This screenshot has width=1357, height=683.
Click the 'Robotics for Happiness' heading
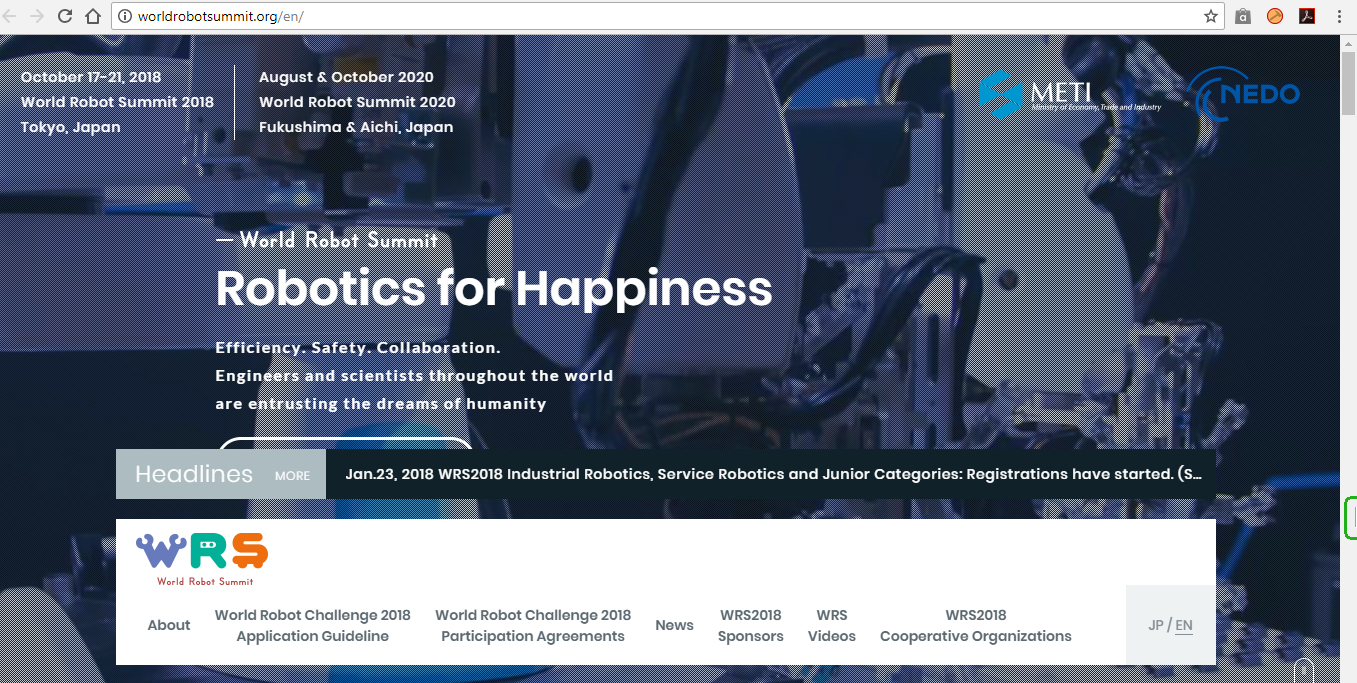point(494,288)
